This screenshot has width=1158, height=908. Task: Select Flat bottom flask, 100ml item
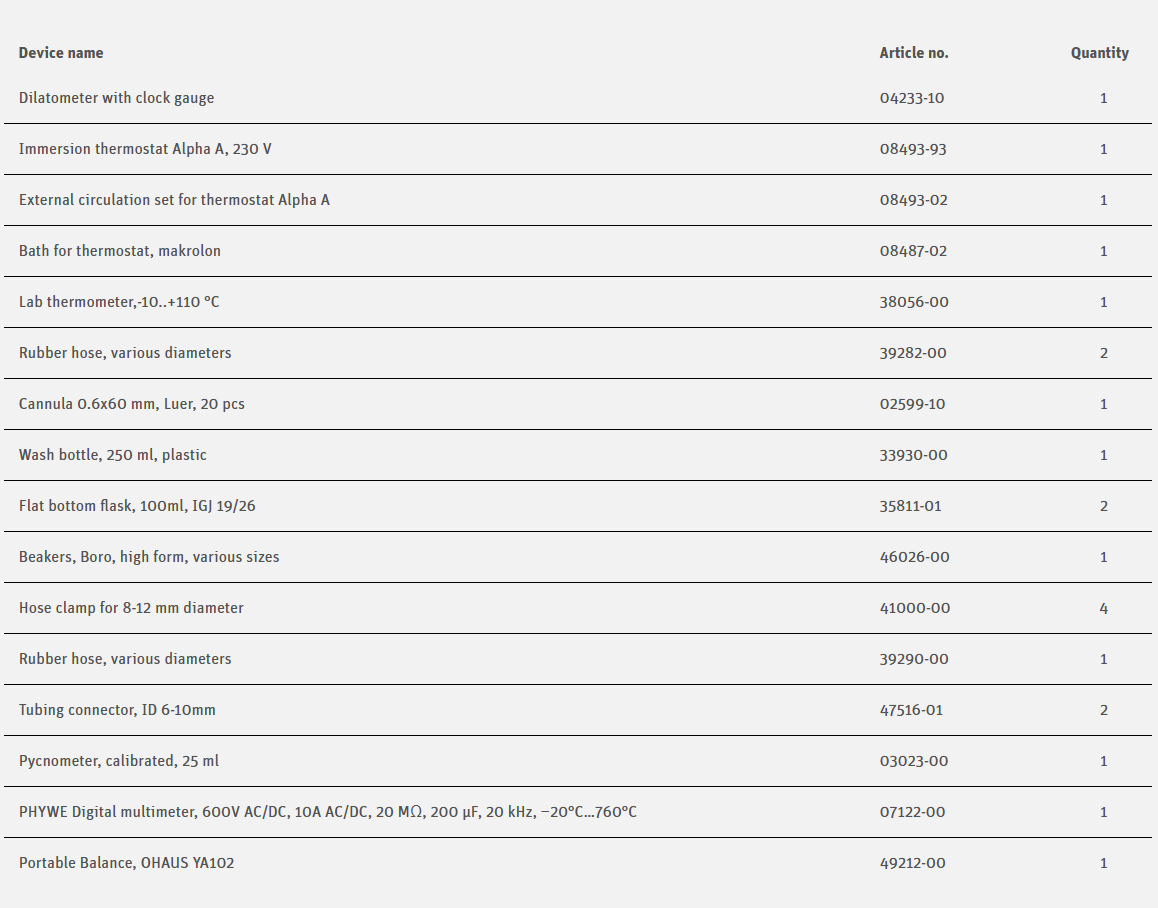point(137,506)
